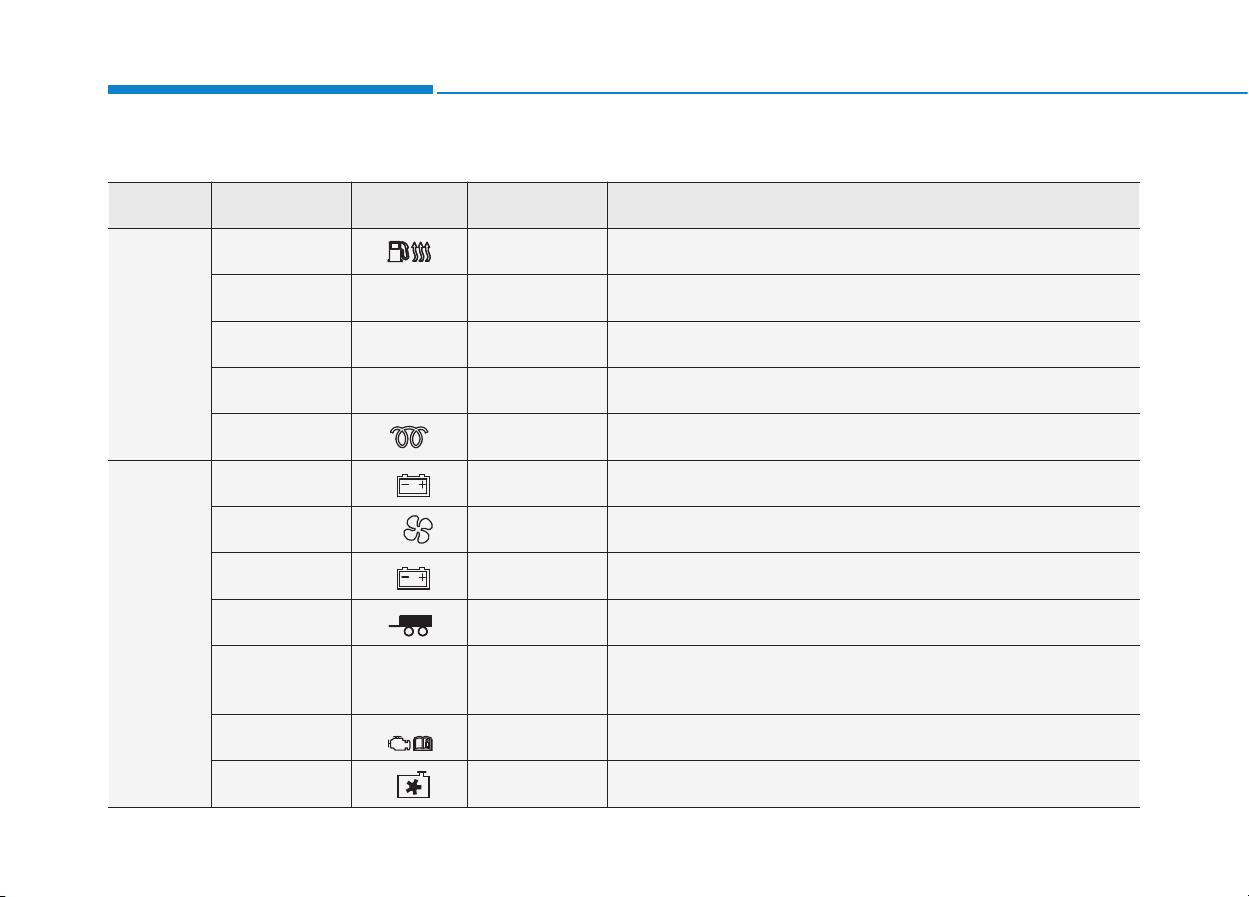Click the cell immediately left of fan icon

coord(281,530)
